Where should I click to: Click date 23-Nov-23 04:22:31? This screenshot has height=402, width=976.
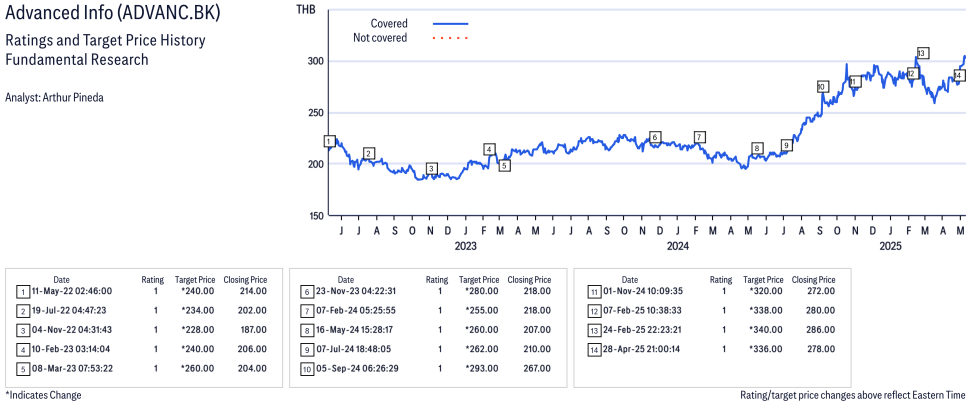pos(356,291)
